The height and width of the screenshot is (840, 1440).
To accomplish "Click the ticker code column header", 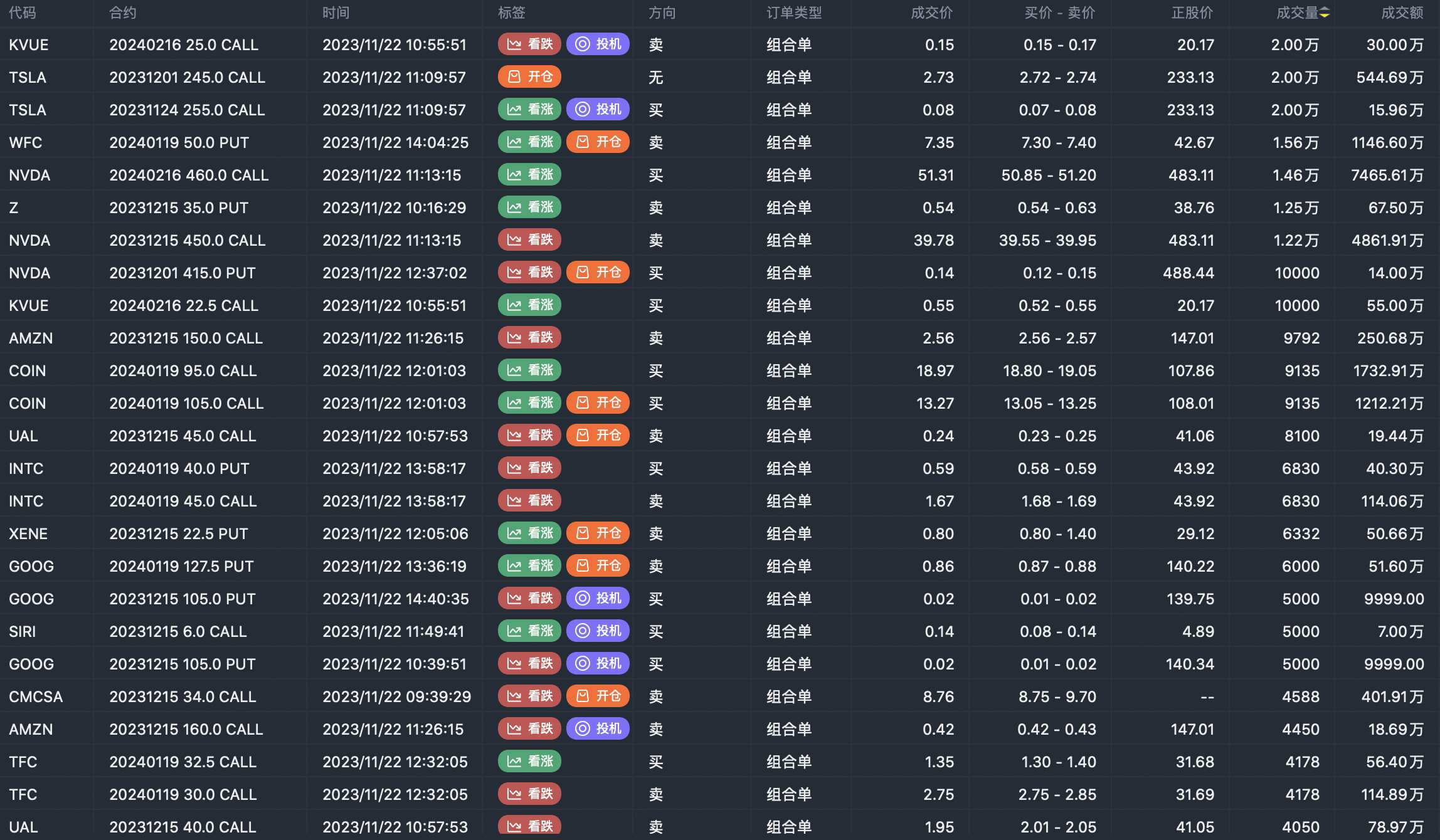I will [x=23, y=13].
